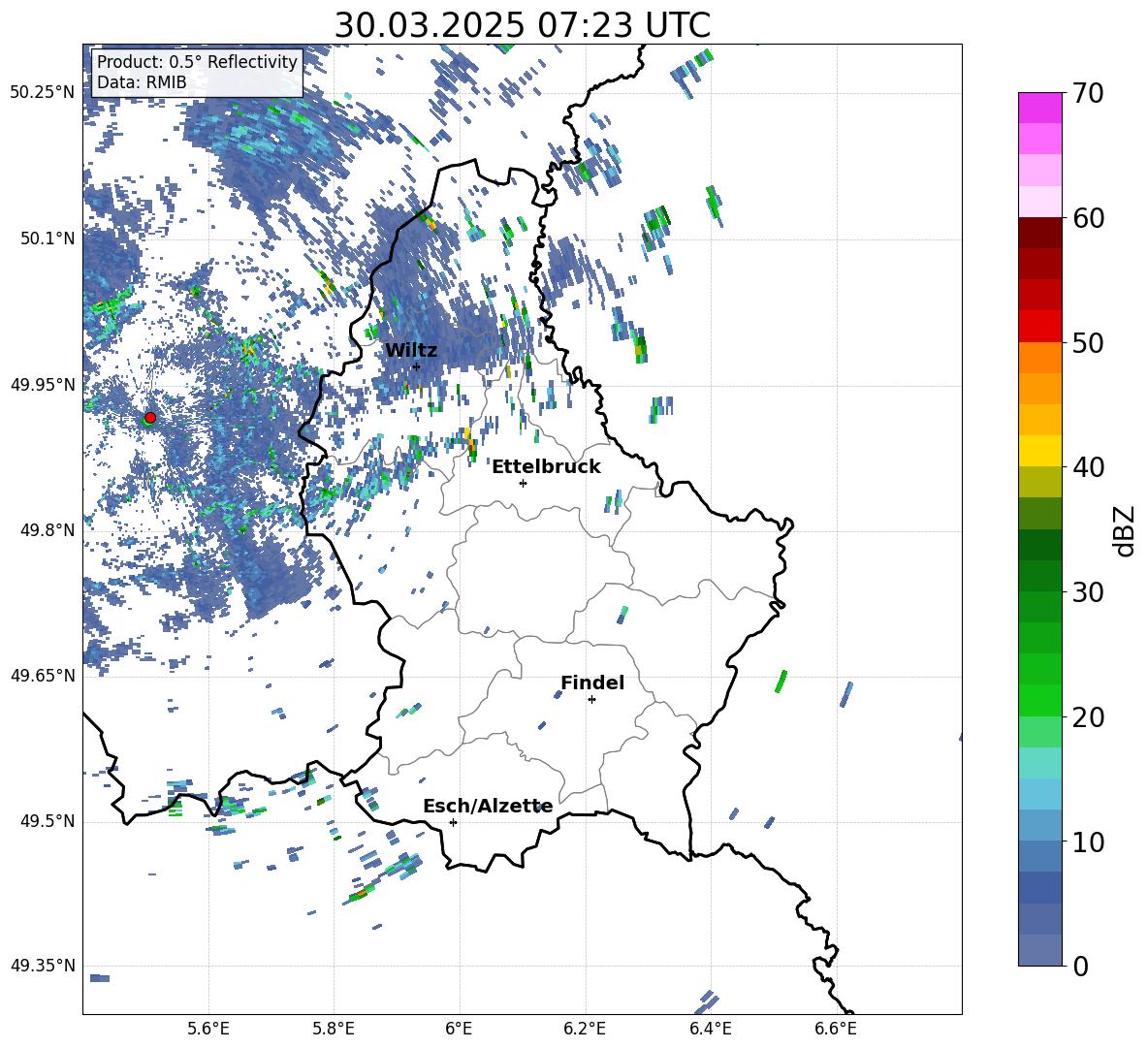Click the 40 tick on the colorbar
Viewport: 1148px width, 1048px height.
pyautogui.click(x=1087, y=467)
